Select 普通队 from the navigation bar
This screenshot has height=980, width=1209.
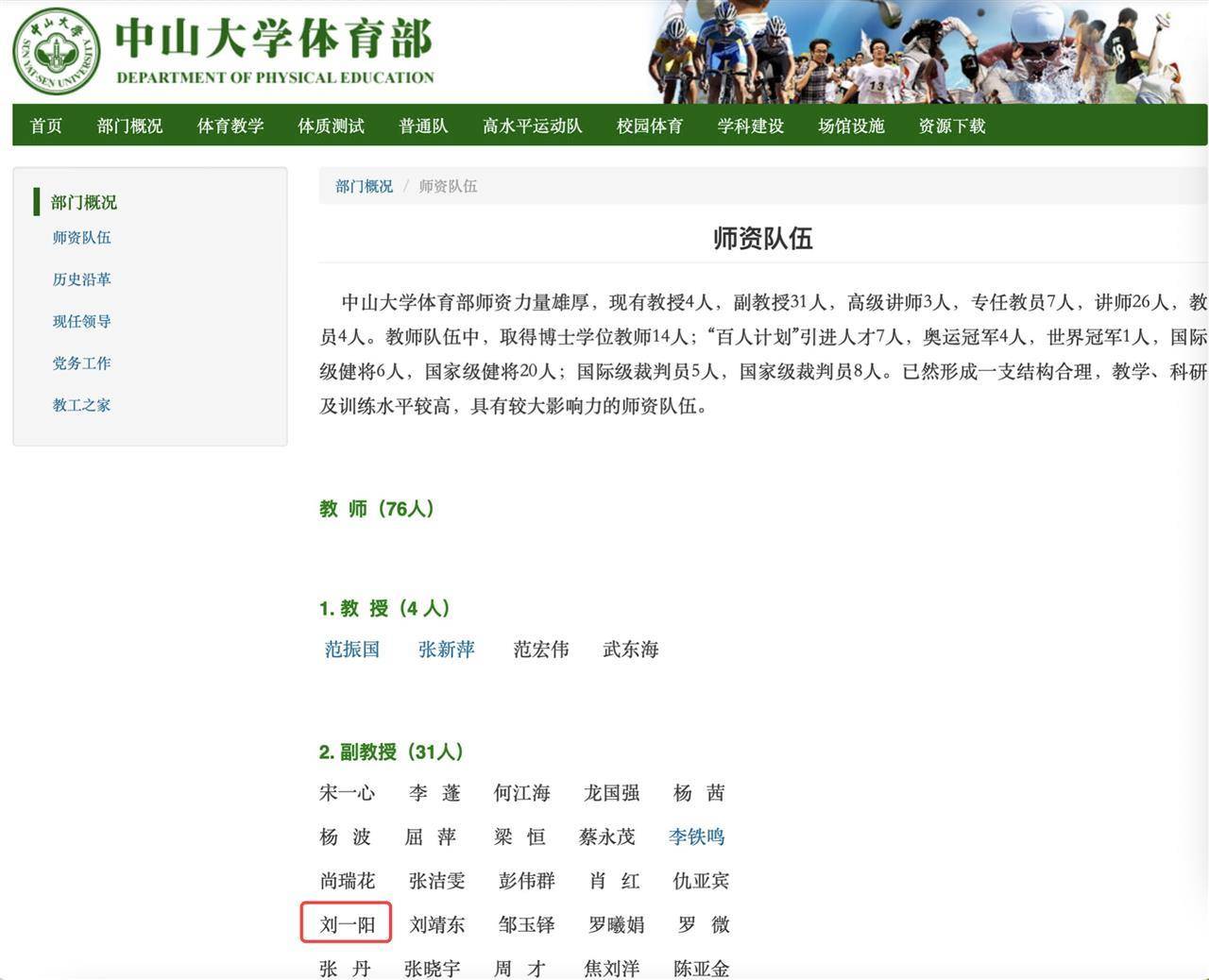(x=423, y=125)
